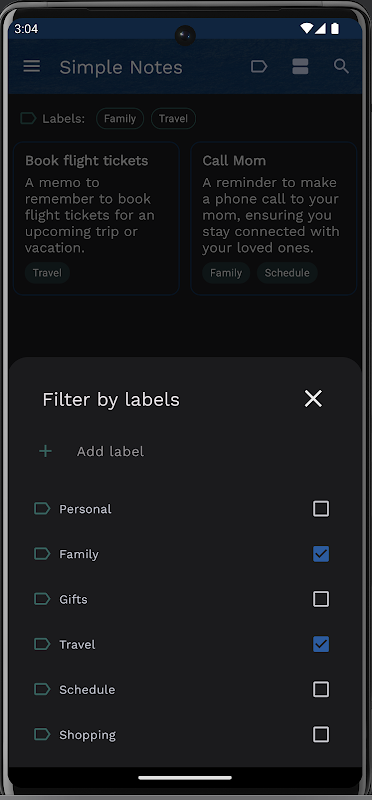Select the Travel filter chip at top
Image resolution: width=372 pixels, height=800 pixels.
point(173,118)
